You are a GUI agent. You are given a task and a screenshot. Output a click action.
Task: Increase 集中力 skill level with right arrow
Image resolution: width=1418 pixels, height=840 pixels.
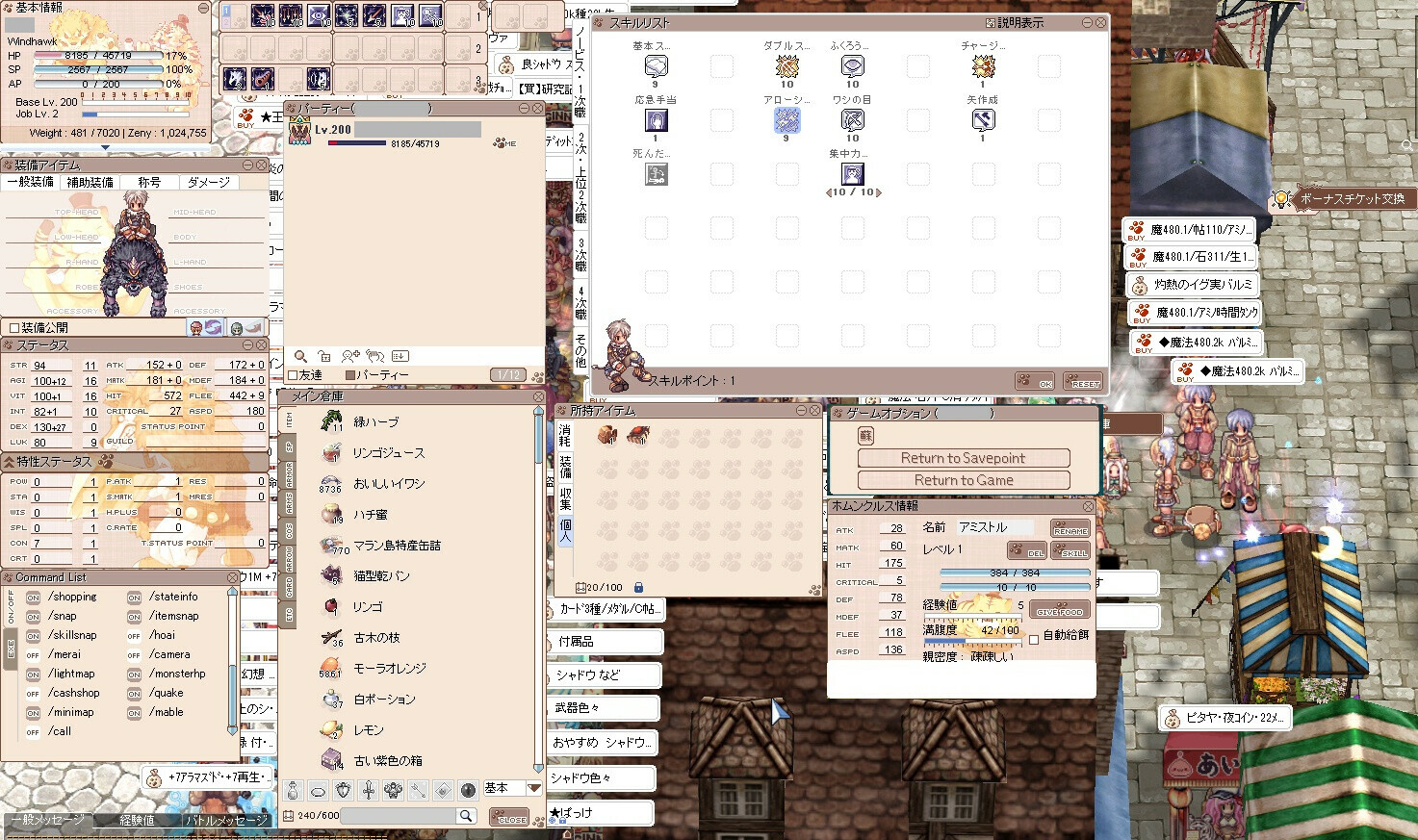point(877,192)
